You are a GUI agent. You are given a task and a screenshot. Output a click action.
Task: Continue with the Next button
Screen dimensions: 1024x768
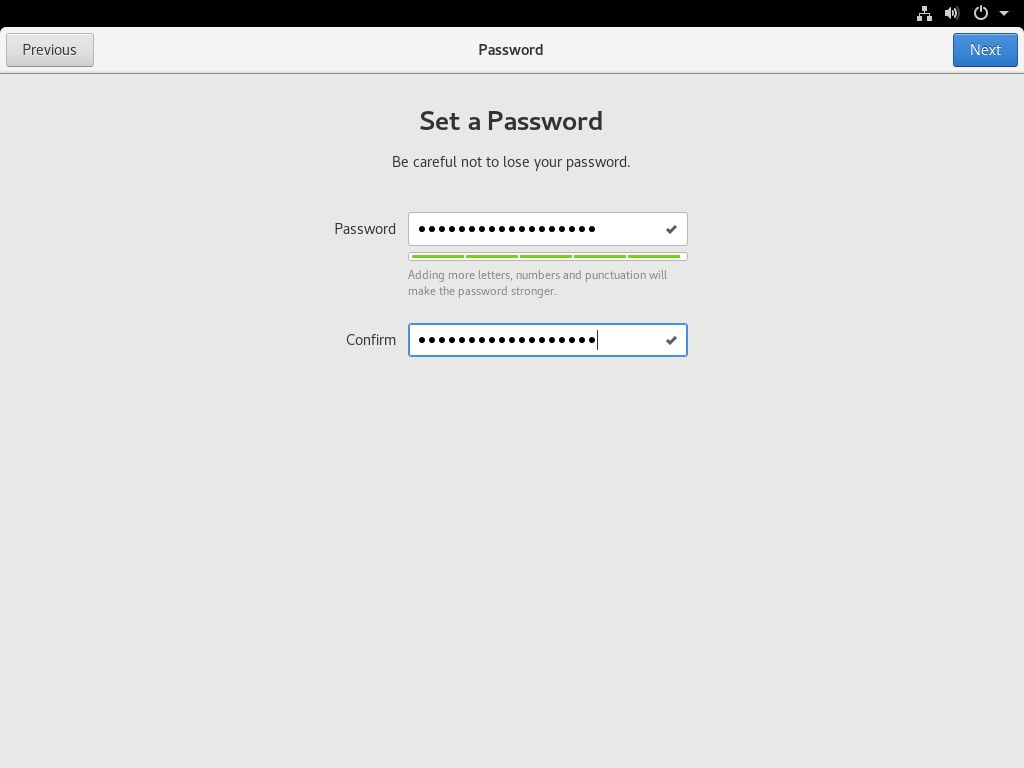coord(985,50)
